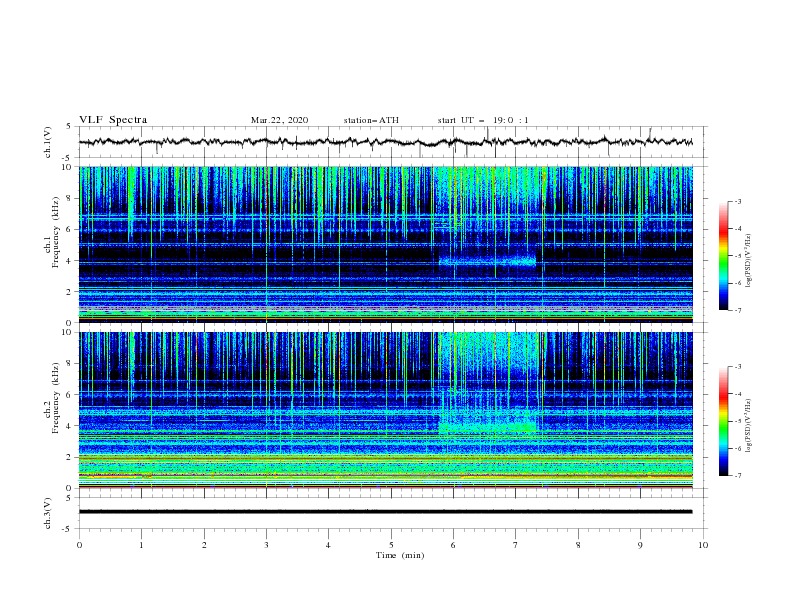Click the time axis tick label "1"
Screen dimensions: 792x612
141,545
